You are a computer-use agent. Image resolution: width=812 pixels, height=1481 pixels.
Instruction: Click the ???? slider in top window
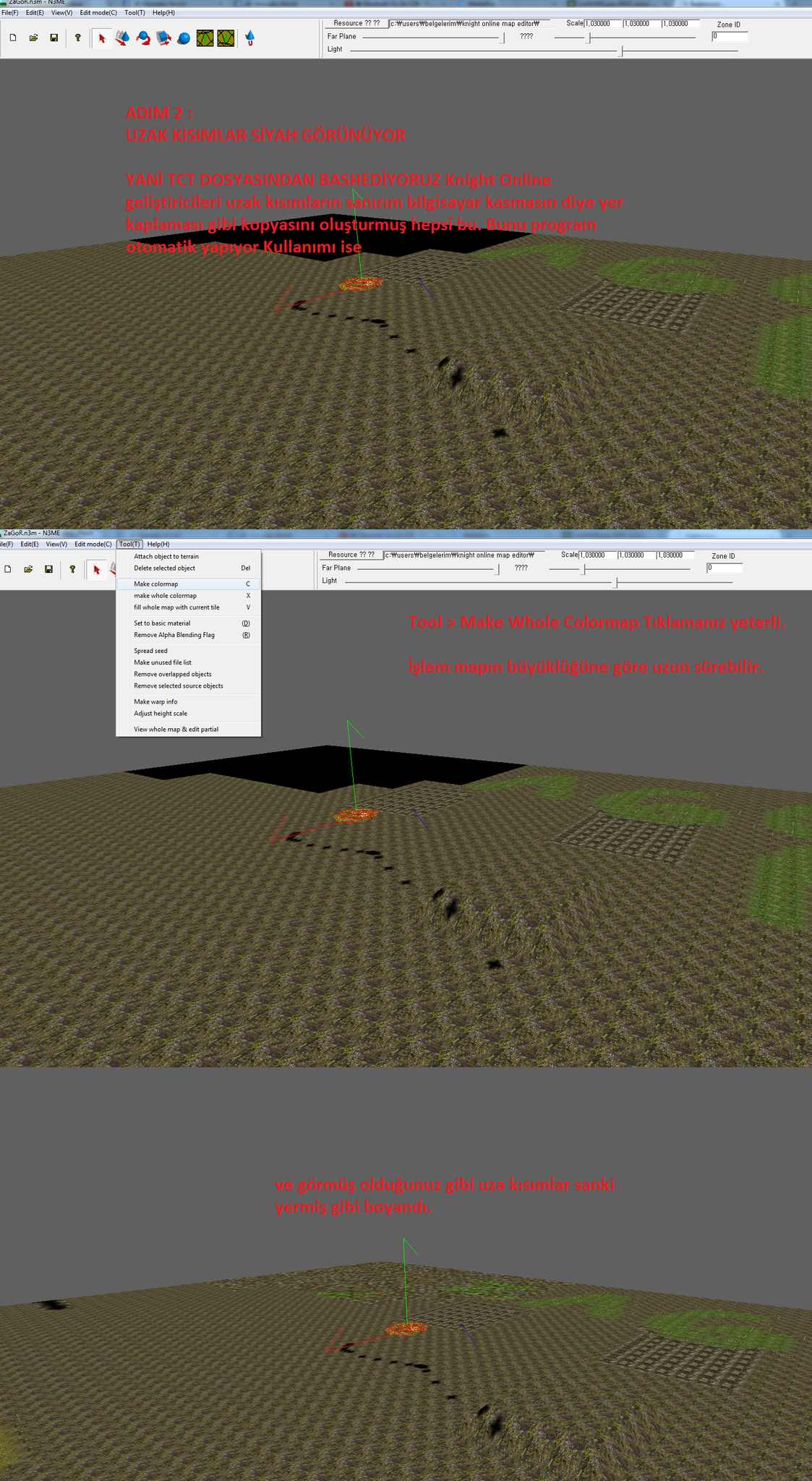pyautogui.click(x=625, y=37)
